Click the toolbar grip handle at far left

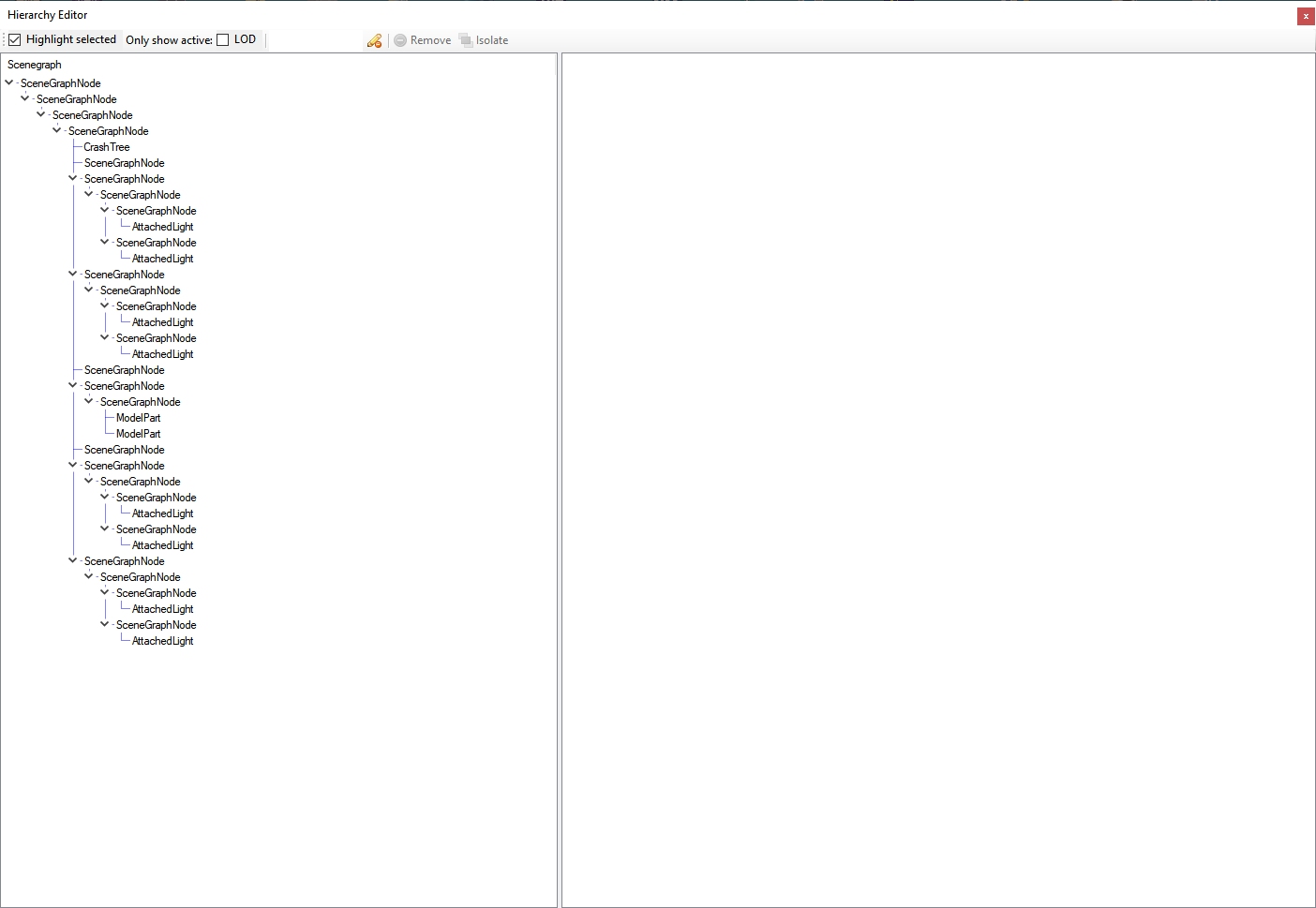[4, 39]
